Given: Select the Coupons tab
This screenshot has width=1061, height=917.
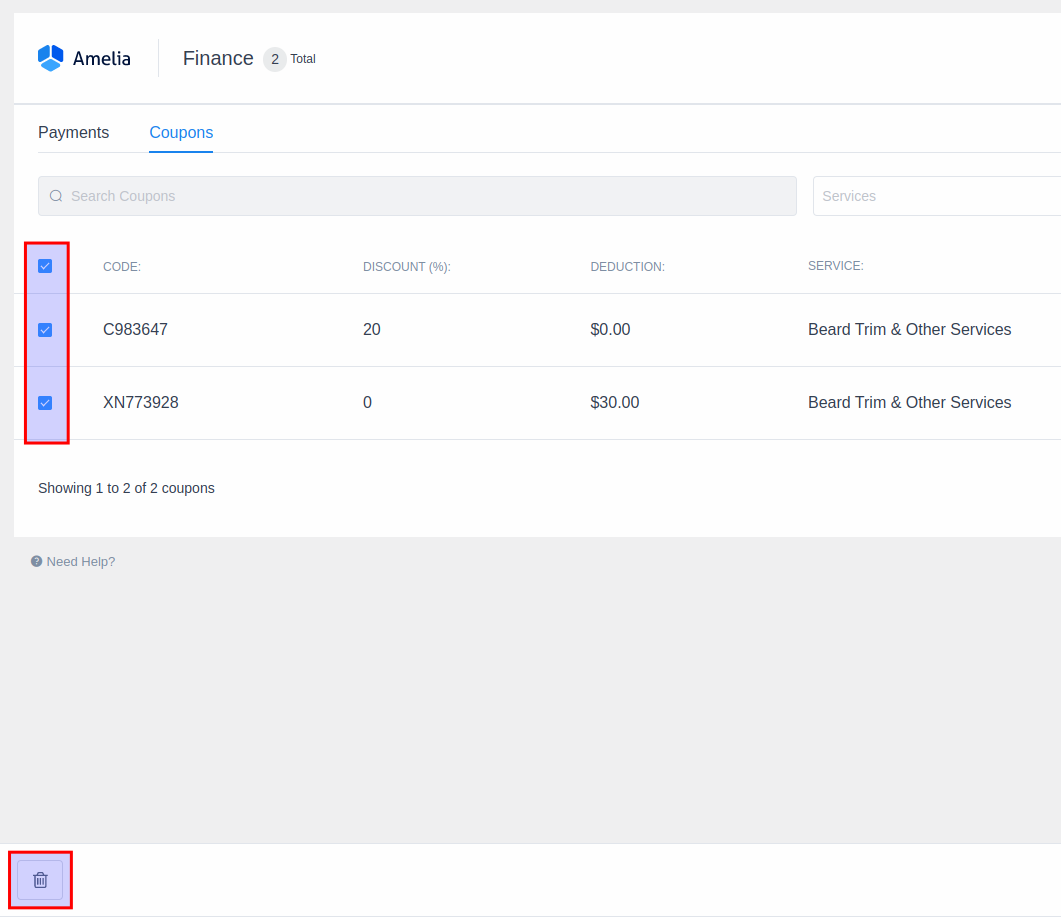Looking at the screenshot, I should tap(181, 133).
